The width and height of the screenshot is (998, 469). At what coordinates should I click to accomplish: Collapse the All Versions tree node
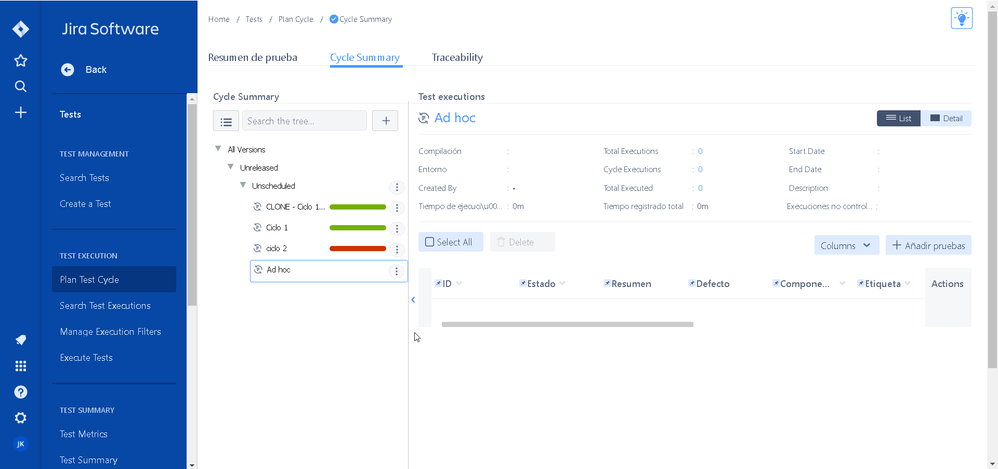coord(218,148)
